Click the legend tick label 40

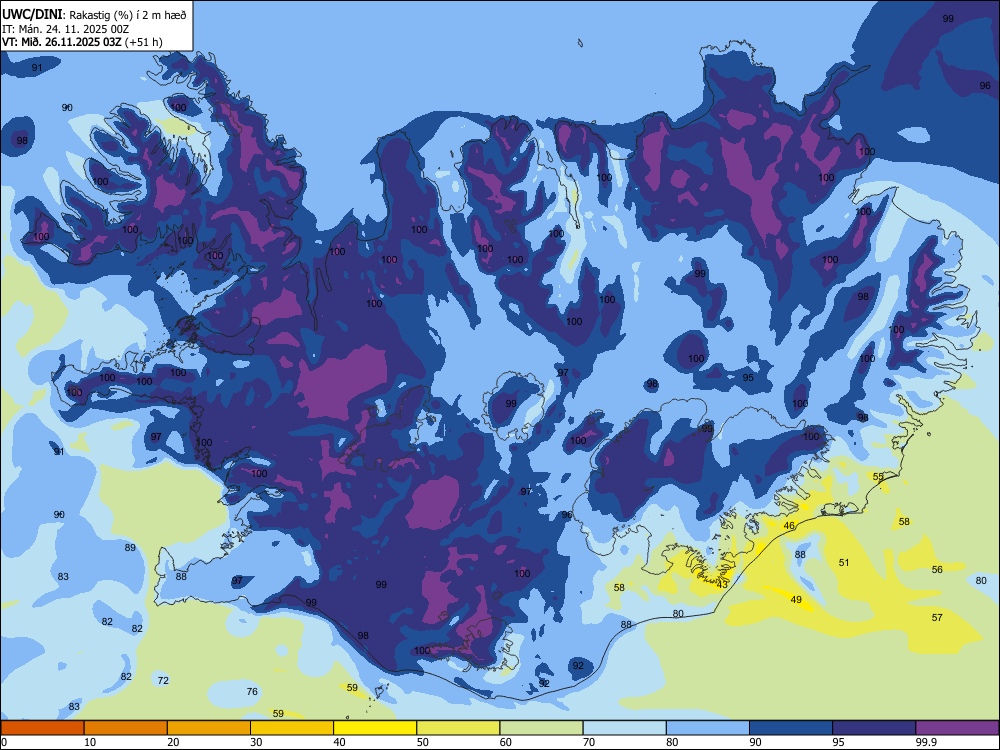coord(339,742)
